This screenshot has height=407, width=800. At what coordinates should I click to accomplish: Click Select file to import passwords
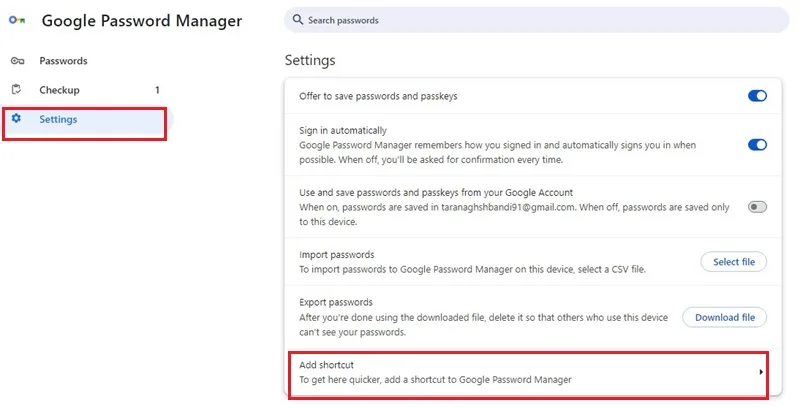[x=734, y=262]
